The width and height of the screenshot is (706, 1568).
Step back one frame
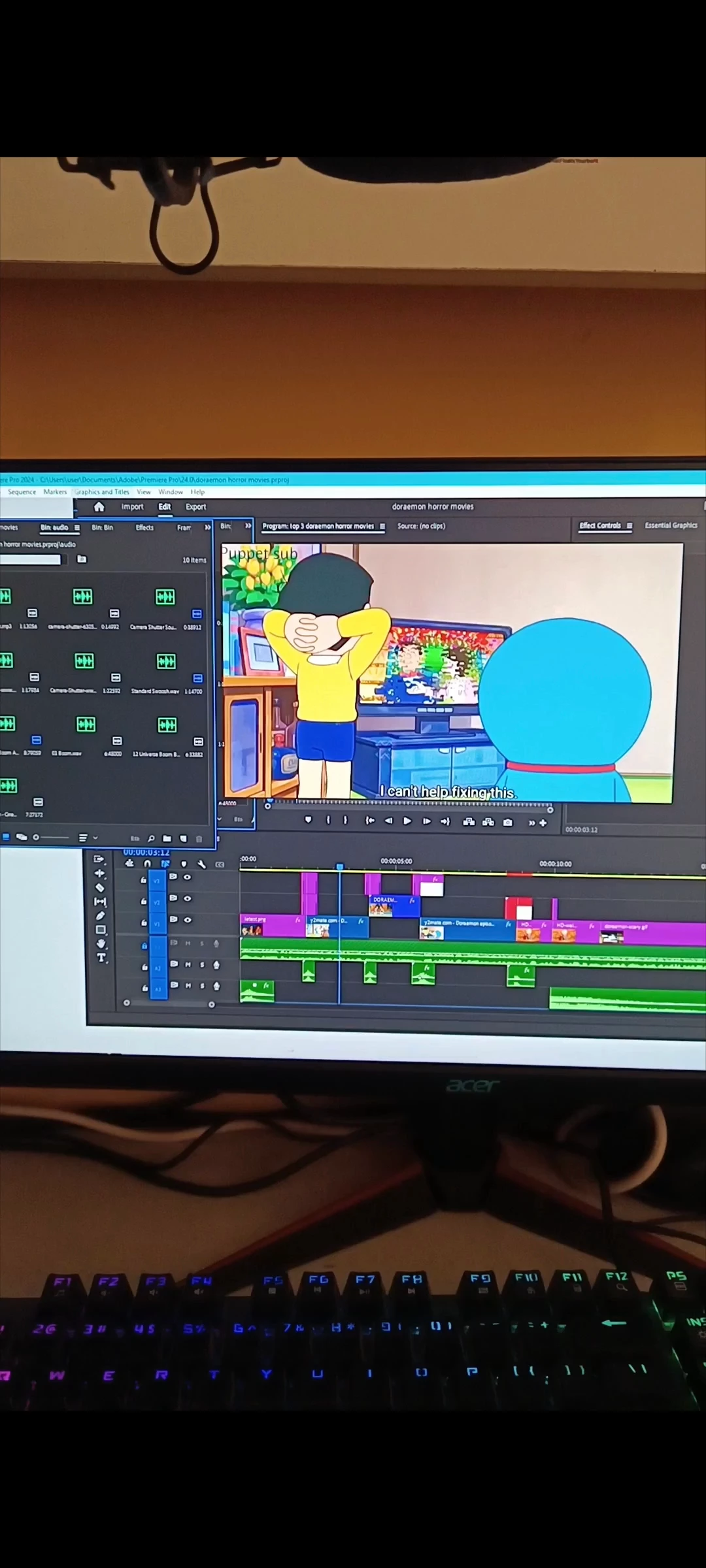389,821
